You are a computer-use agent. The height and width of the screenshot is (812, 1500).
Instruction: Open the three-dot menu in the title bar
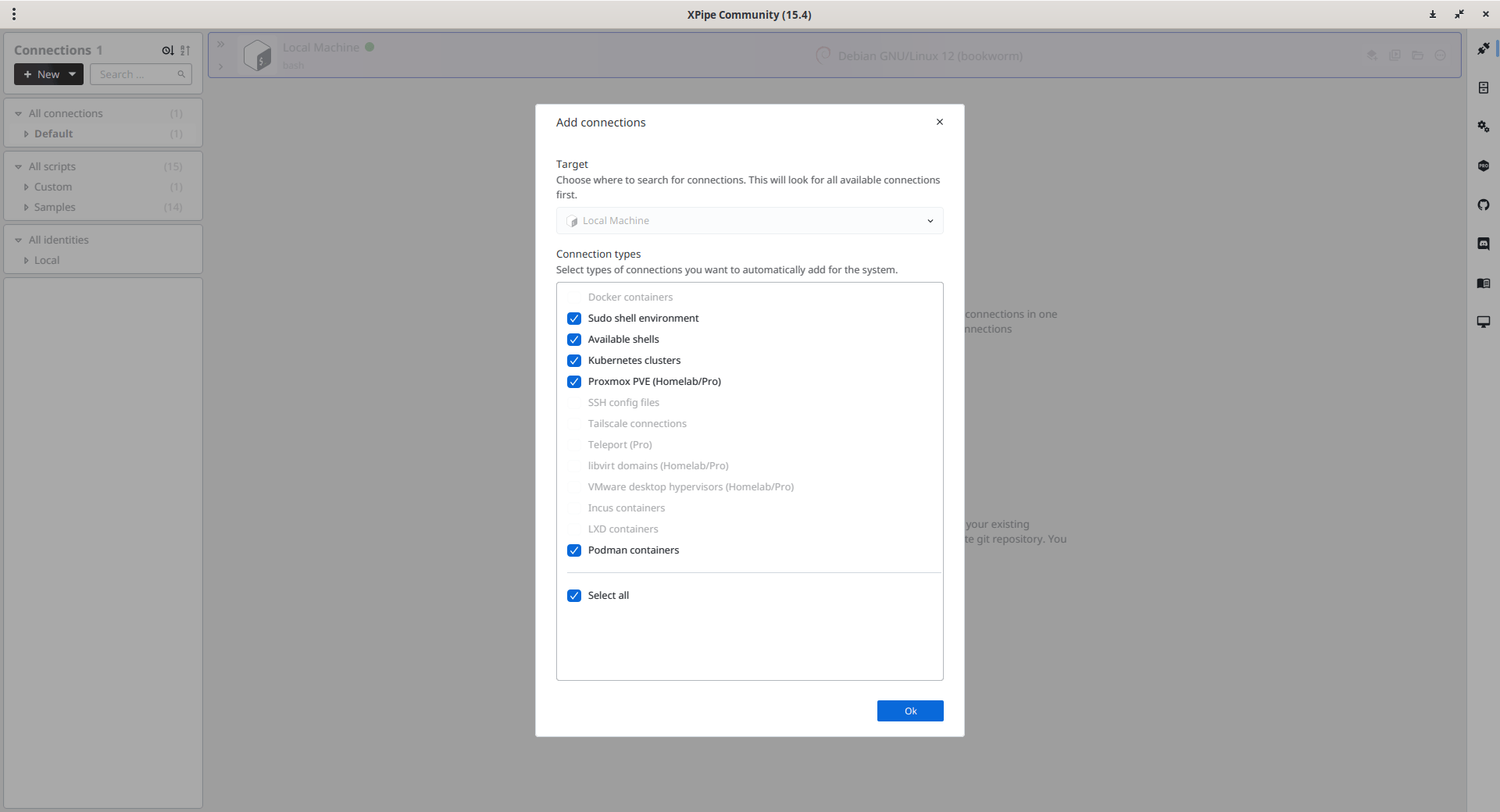(x=14, y=14)
